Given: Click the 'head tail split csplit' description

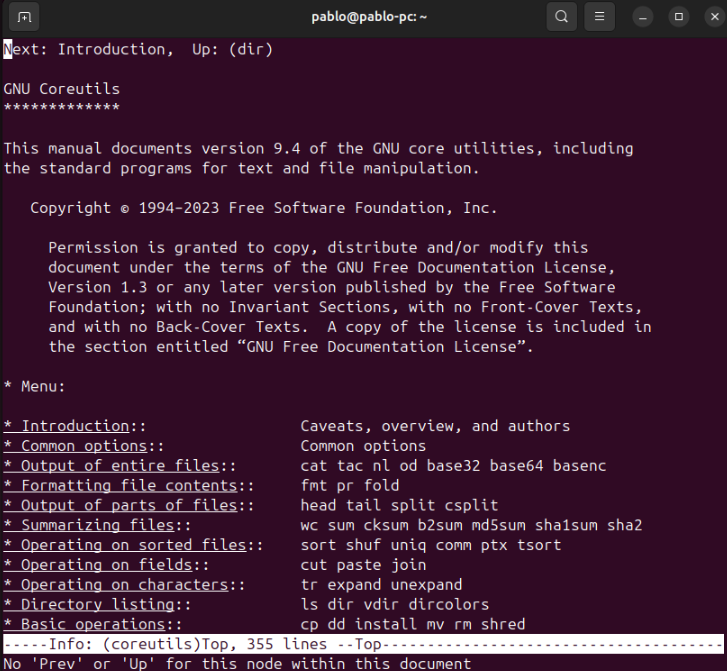Looking at the screenshot, I should click(399, 505).
